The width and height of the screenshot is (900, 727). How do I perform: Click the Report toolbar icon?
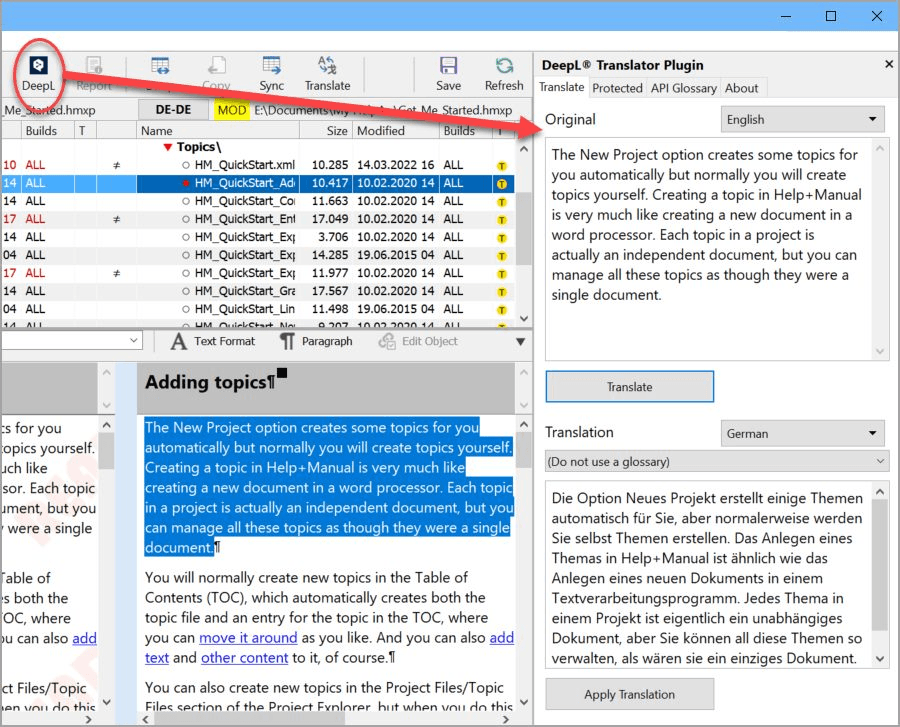(94, 73)
